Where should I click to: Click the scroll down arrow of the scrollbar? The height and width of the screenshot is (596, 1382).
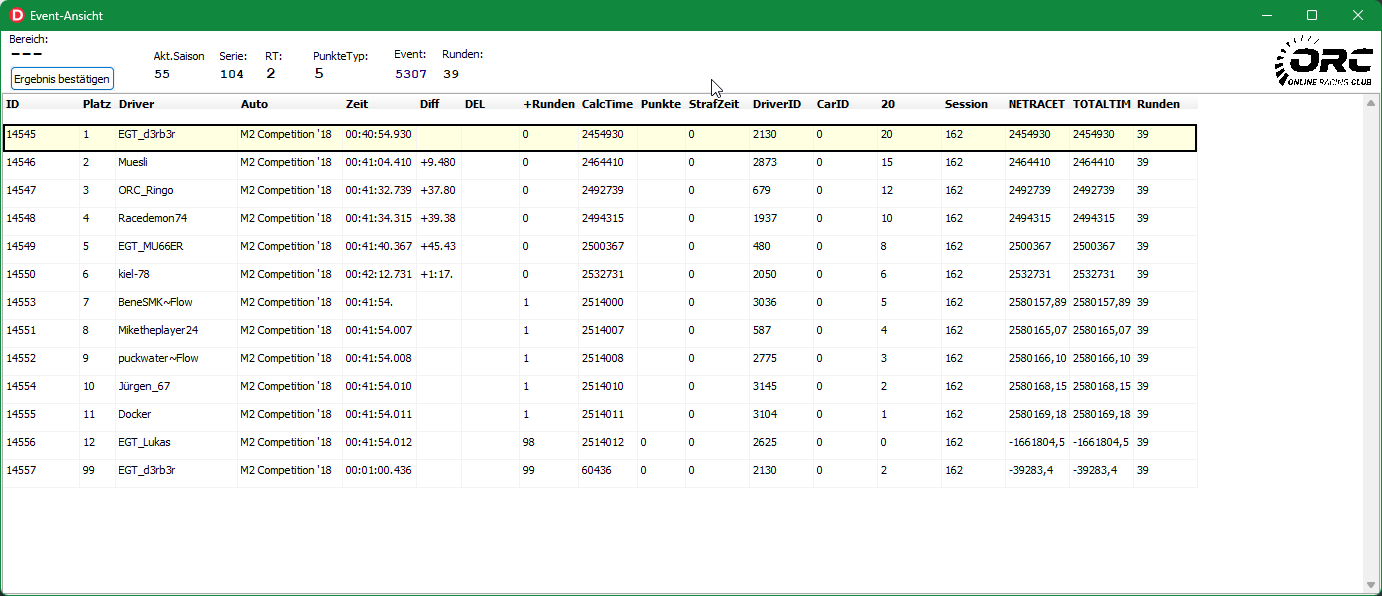[1371, 585]
